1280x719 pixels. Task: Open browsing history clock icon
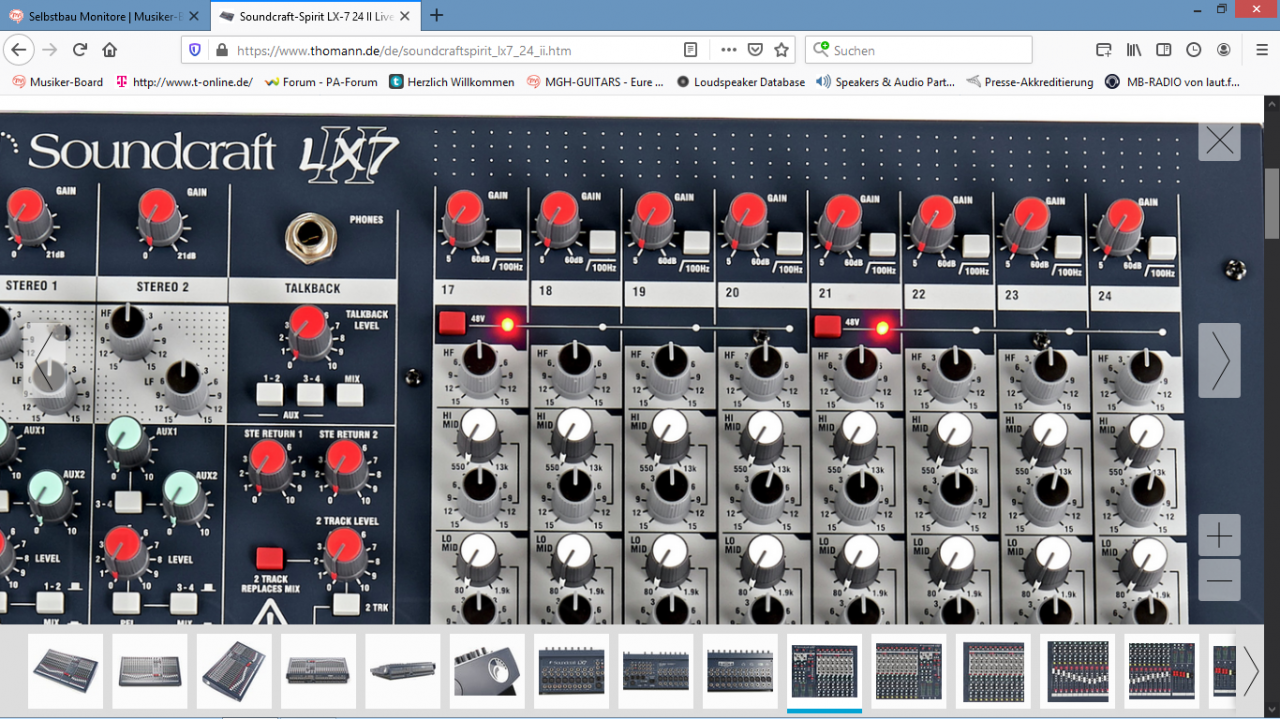pos(1194,50)
